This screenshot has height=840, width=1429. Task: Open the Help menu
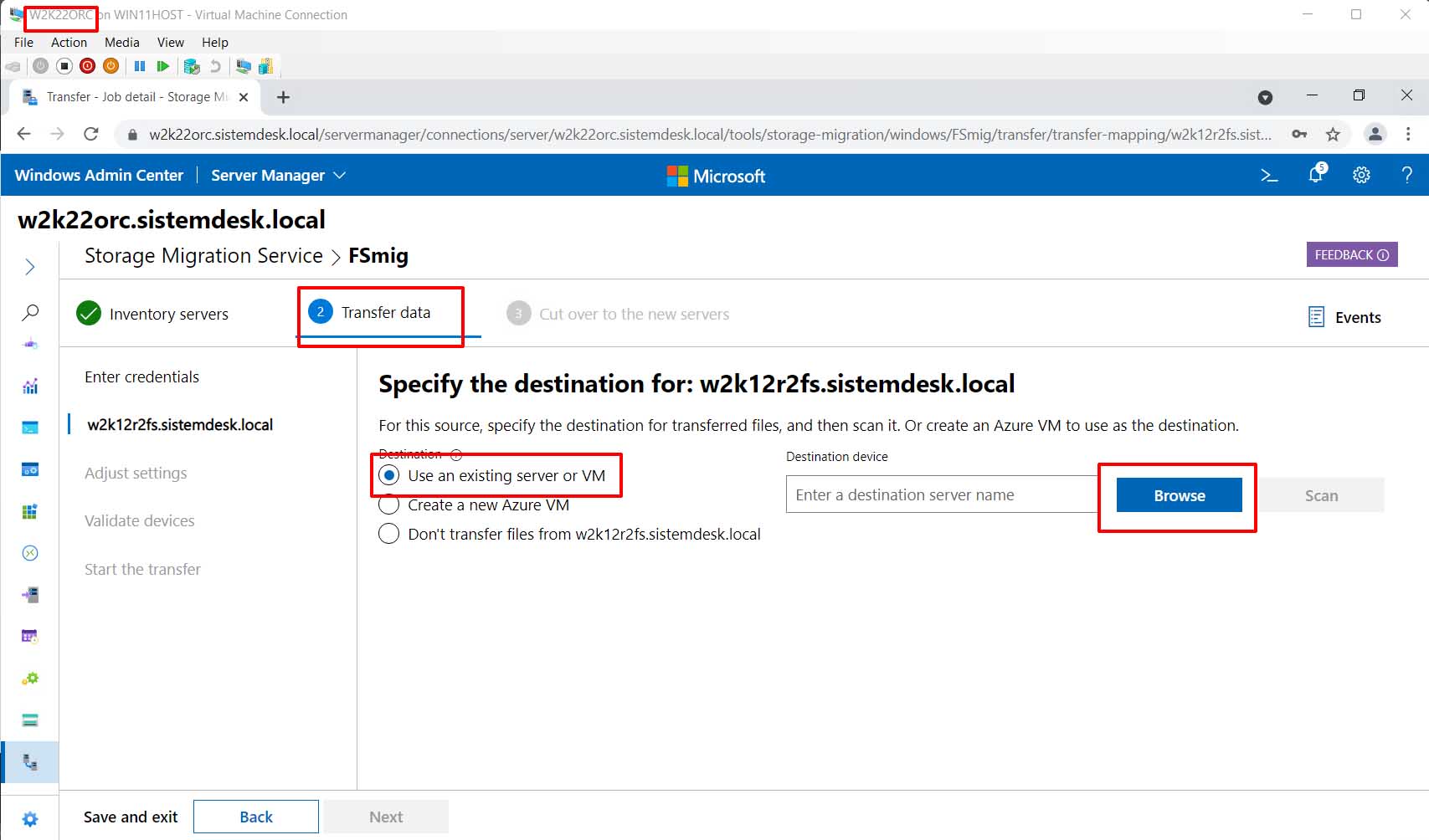coord(214,42)
